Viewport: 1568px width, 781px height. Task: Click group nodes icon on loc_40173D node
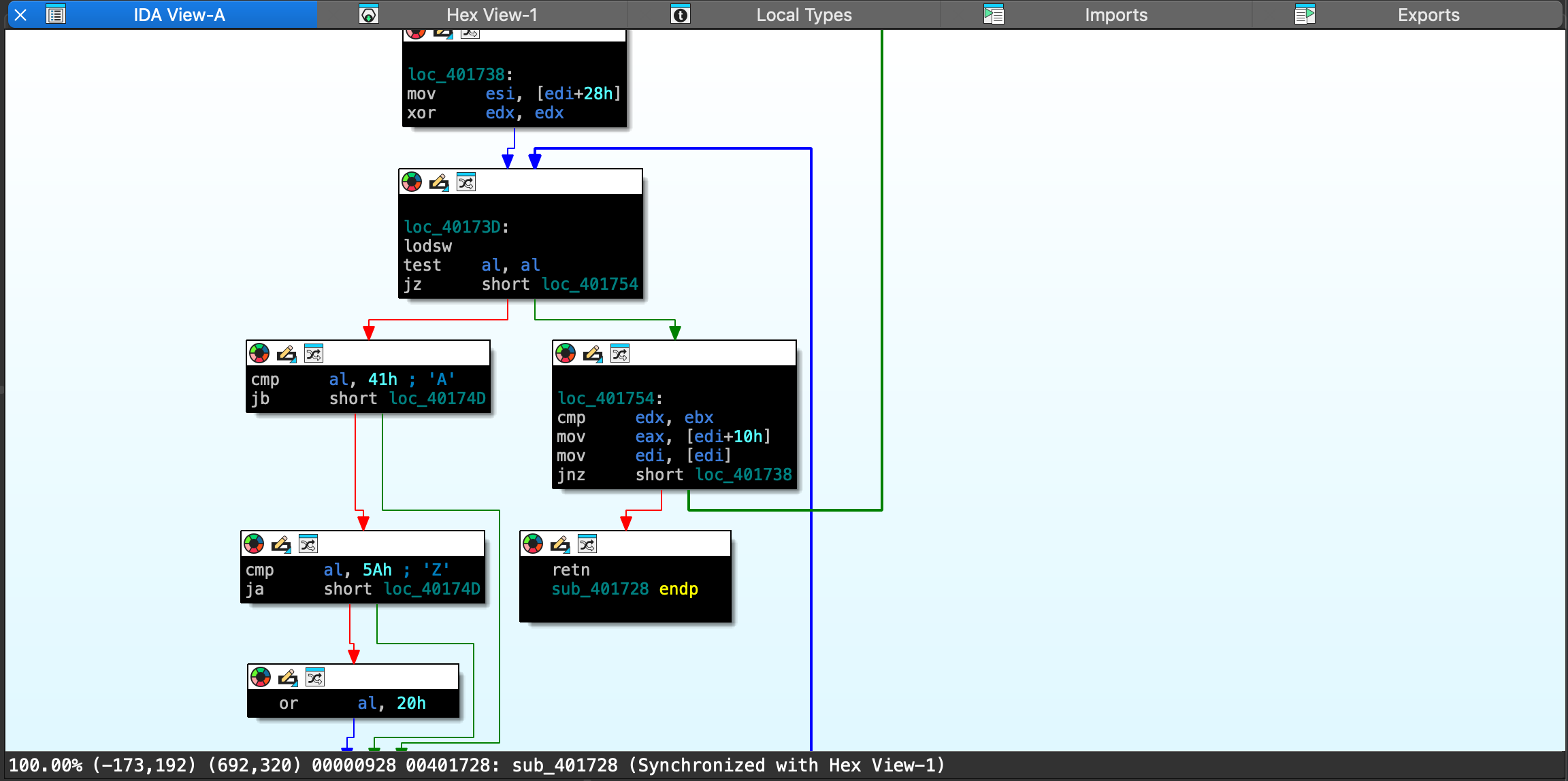pos(466,182)
